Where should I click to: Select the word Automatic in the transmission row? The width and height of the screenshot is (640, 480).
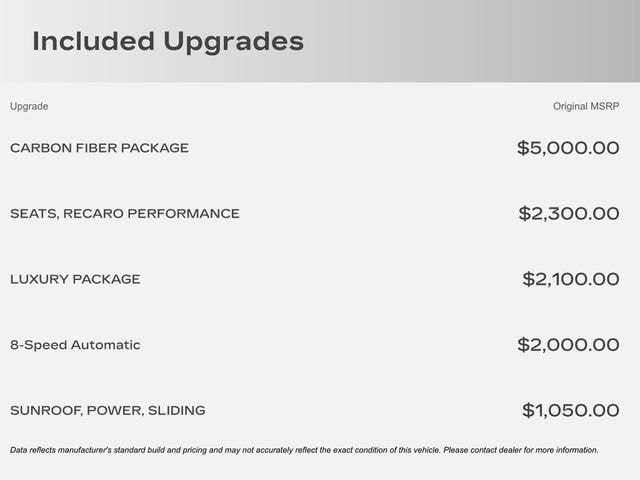[x=106, y=345]
